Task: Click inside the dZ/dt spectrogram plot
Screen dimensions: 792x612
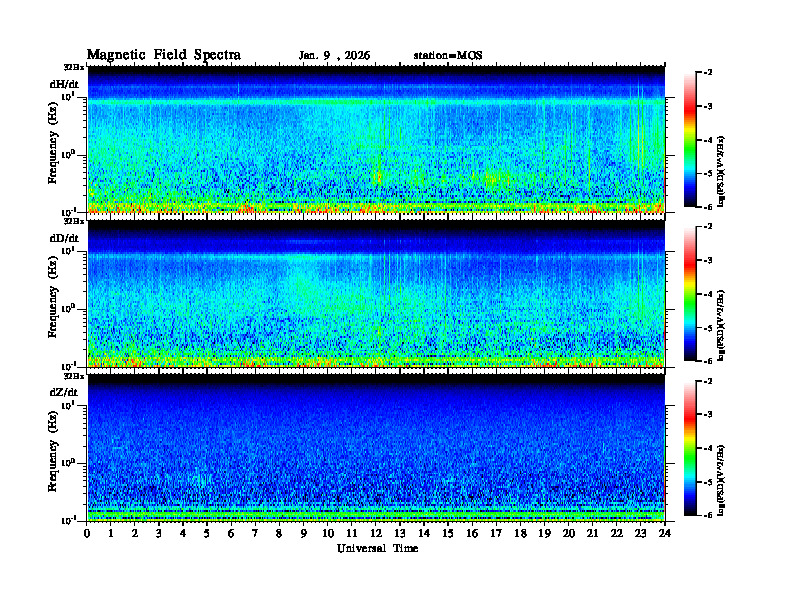Action: tap(376, 448)
